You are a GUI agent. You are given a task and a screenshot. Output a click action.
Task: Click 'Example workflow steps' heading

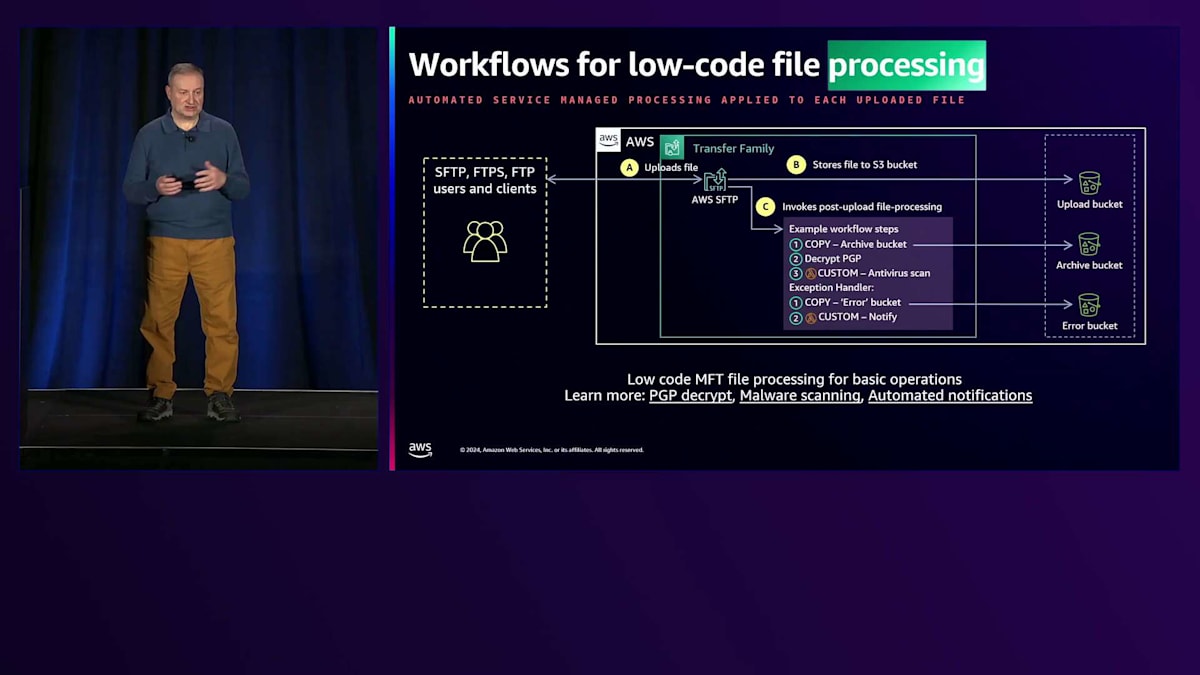pyautogui.click(x=843, y=229)
